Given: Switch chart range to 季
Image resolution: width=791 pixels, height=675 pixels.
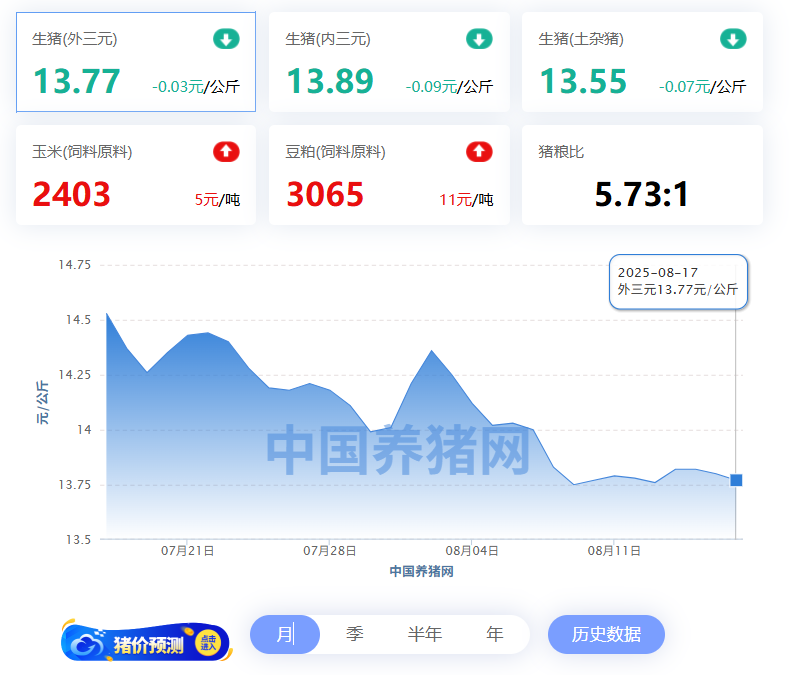Looking at the screenshot, I should [355, 634].
